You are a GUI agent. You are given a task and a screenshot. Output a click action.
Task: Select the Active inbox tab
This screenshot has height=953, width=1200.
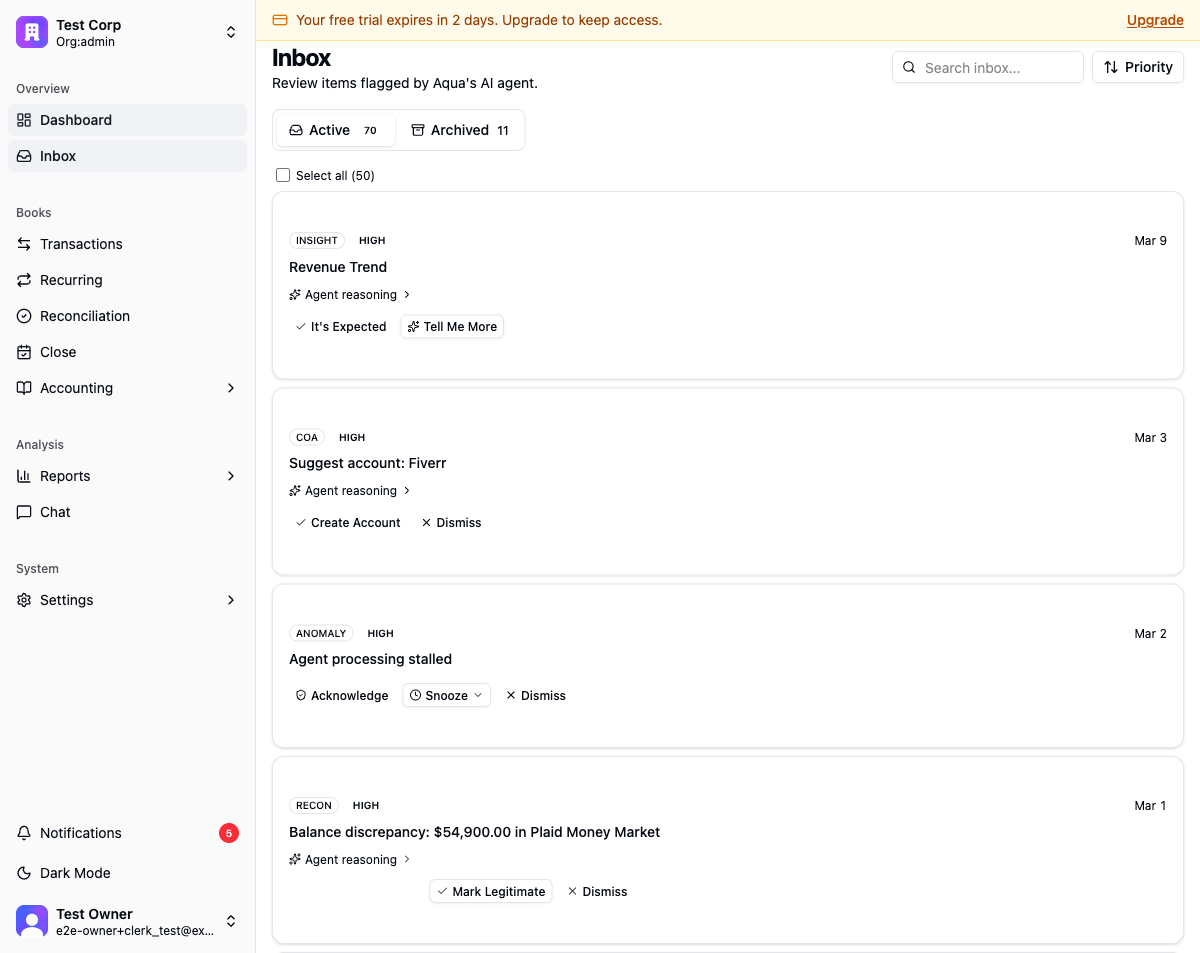(335, 130)
